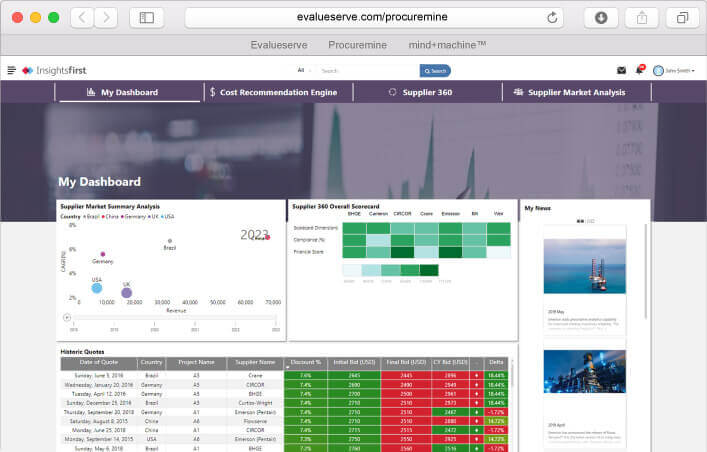Select the USA bubble in the chart
Image resolution: width=707 pixels, height=452 pixels.
(96, 288)
